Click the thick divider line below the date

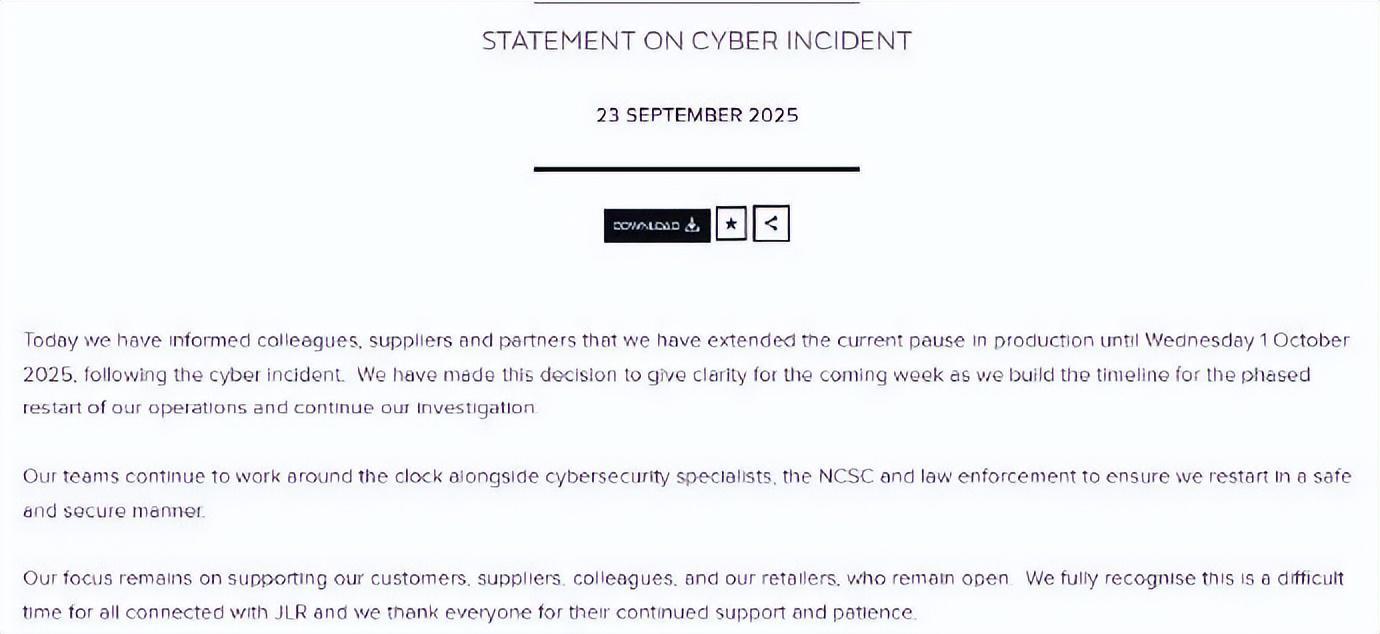pos(697,169)
